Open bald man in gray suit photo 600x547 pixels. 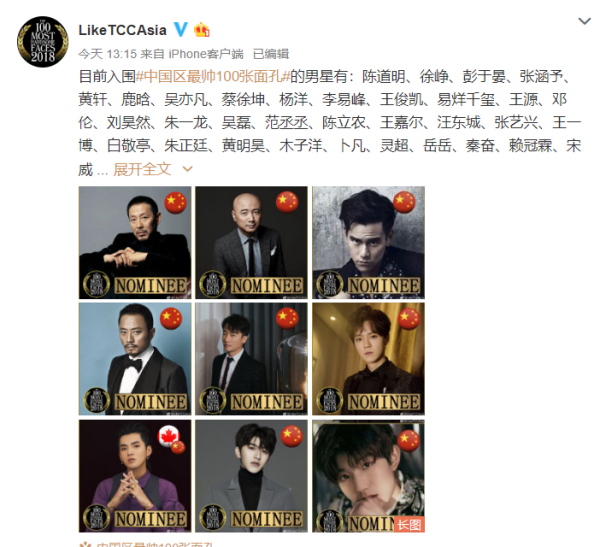click(x=251, y=242)
